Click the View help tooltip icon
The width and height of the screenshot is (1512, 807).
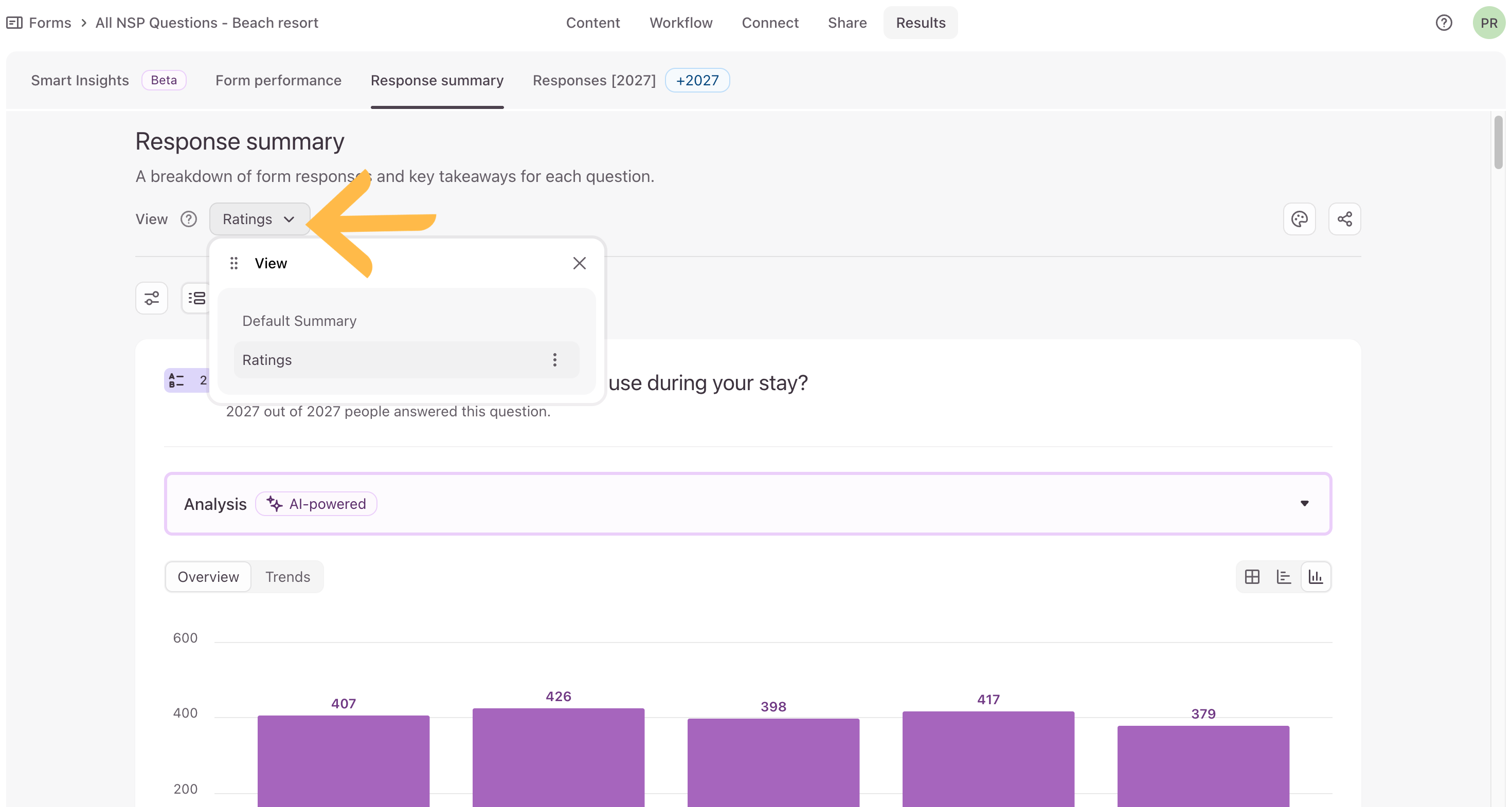coord(188,219)
